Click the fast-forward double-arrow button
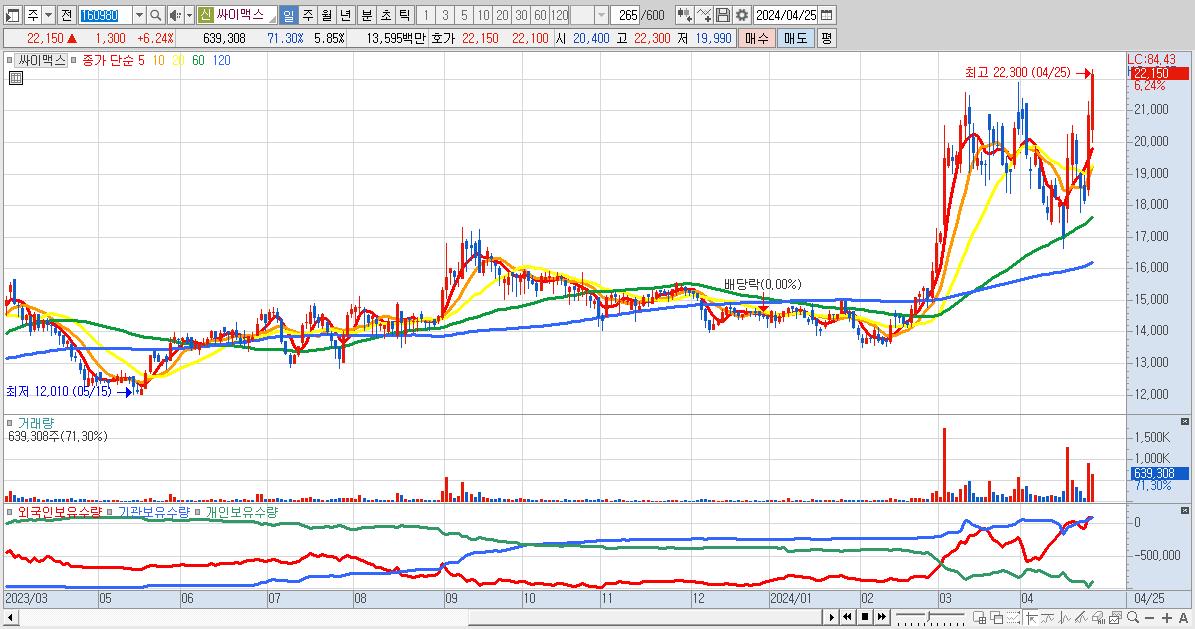The width and height of the screenshot is (1195, 629). 882,617
